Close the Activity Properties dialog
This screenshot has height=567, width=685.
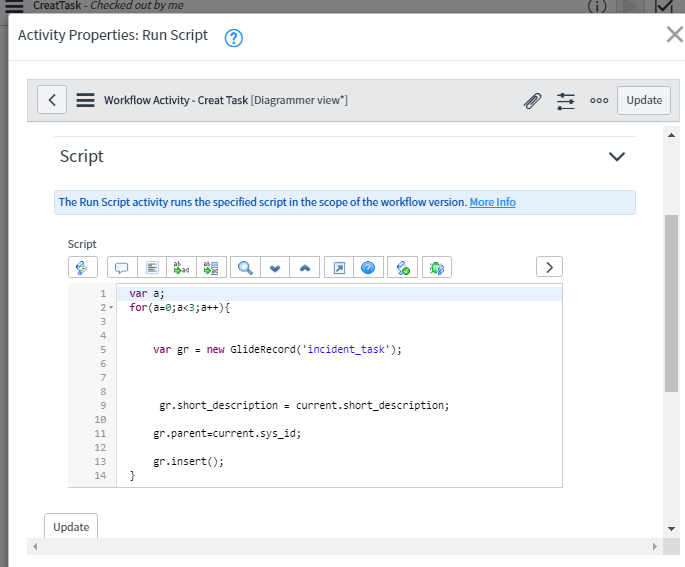(x=675, y=35)
